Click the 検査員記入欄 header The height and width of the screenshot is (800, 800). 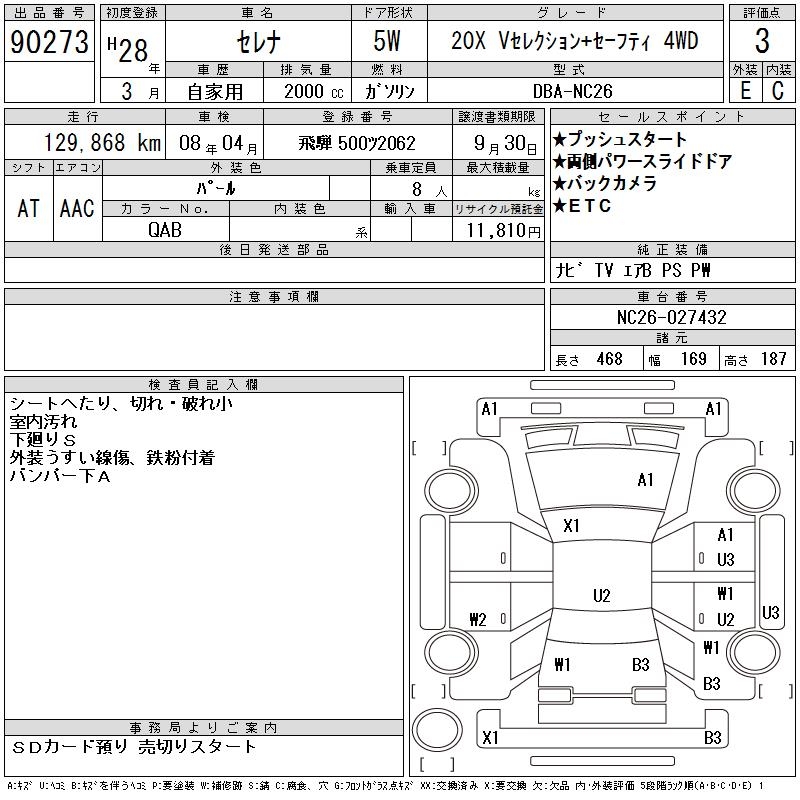coord(203,385)
